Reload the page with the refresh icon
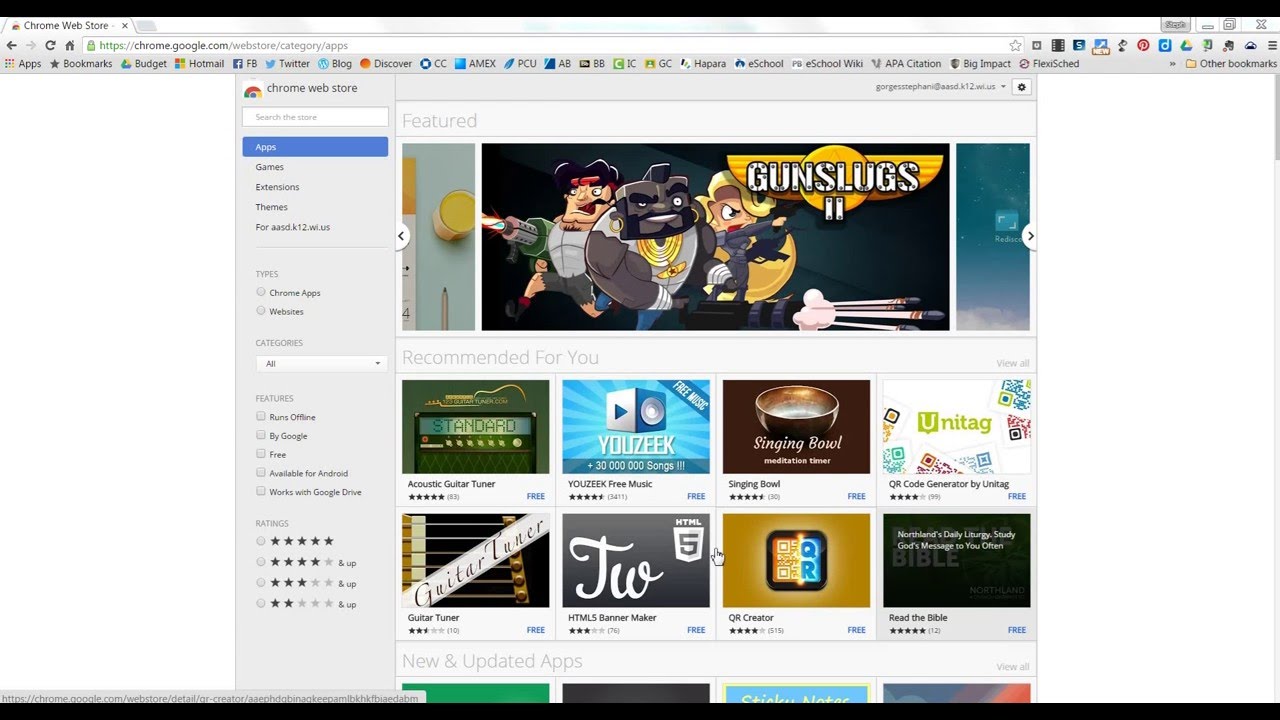This screenshot has height=720, width=1280. pyautogui.click(x=50, y=45)
